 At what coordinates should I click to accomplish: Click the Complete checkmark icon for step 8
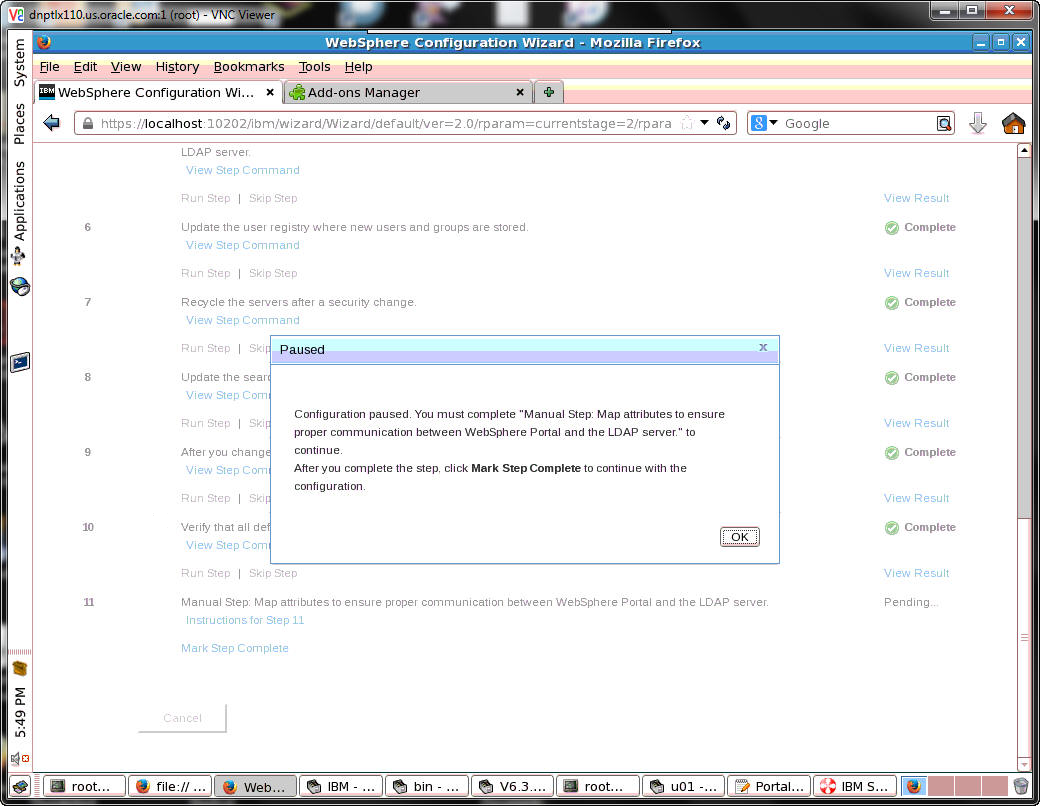(892, 377)
